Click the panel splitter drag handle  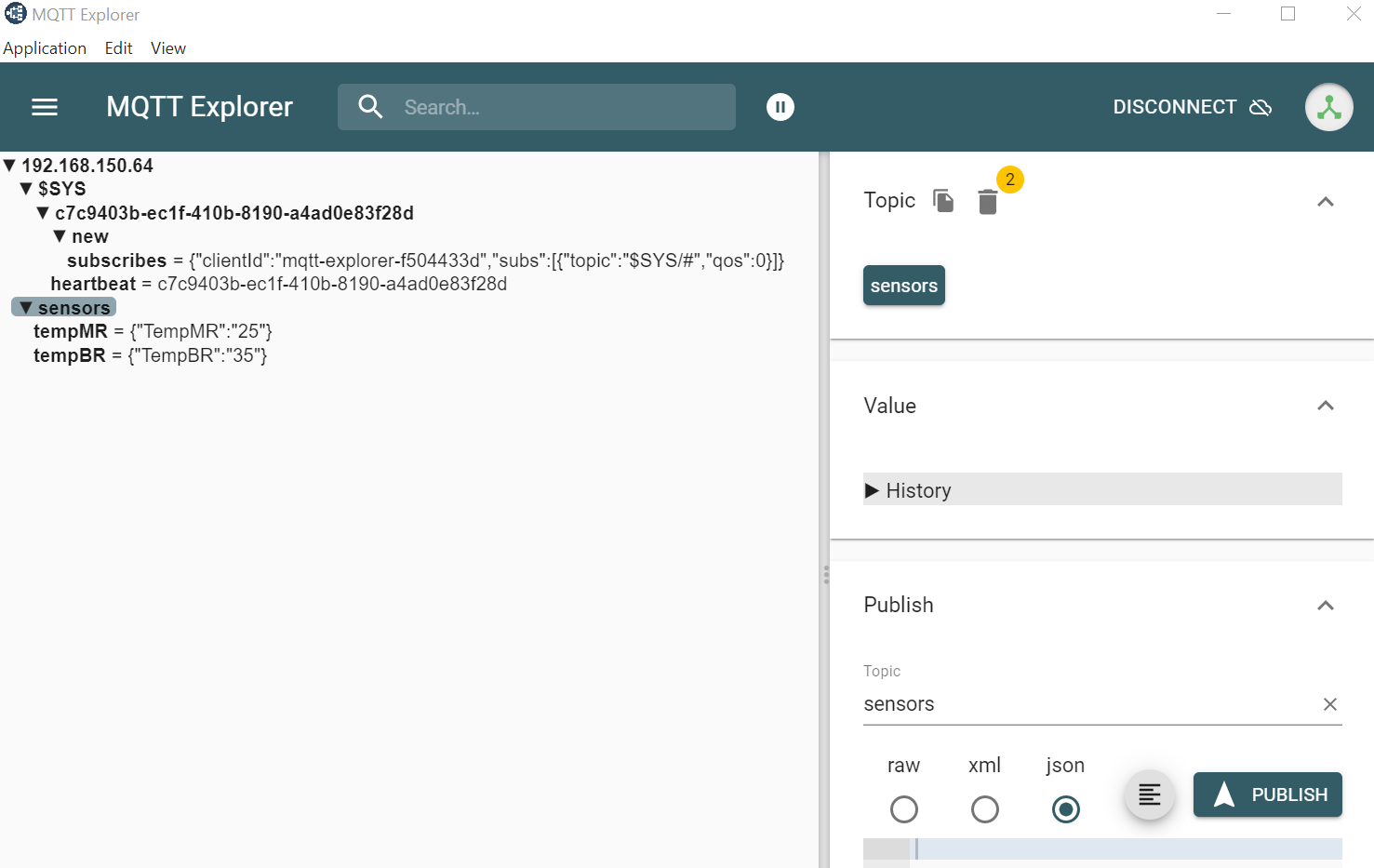tap(825, 575)
